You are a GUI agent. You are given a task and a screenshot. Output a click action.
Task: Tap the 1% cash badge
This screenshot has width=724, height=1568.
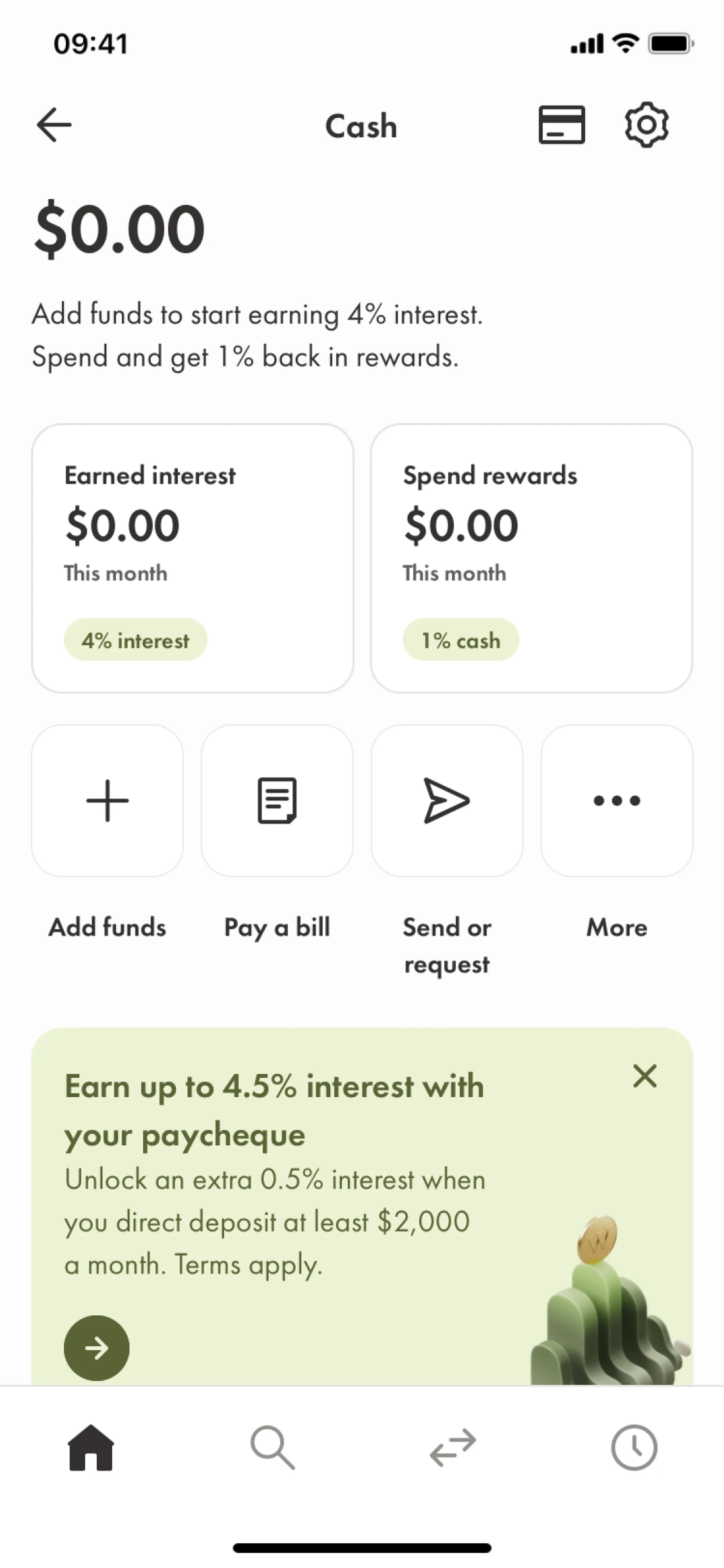click(x=460, y=640)
